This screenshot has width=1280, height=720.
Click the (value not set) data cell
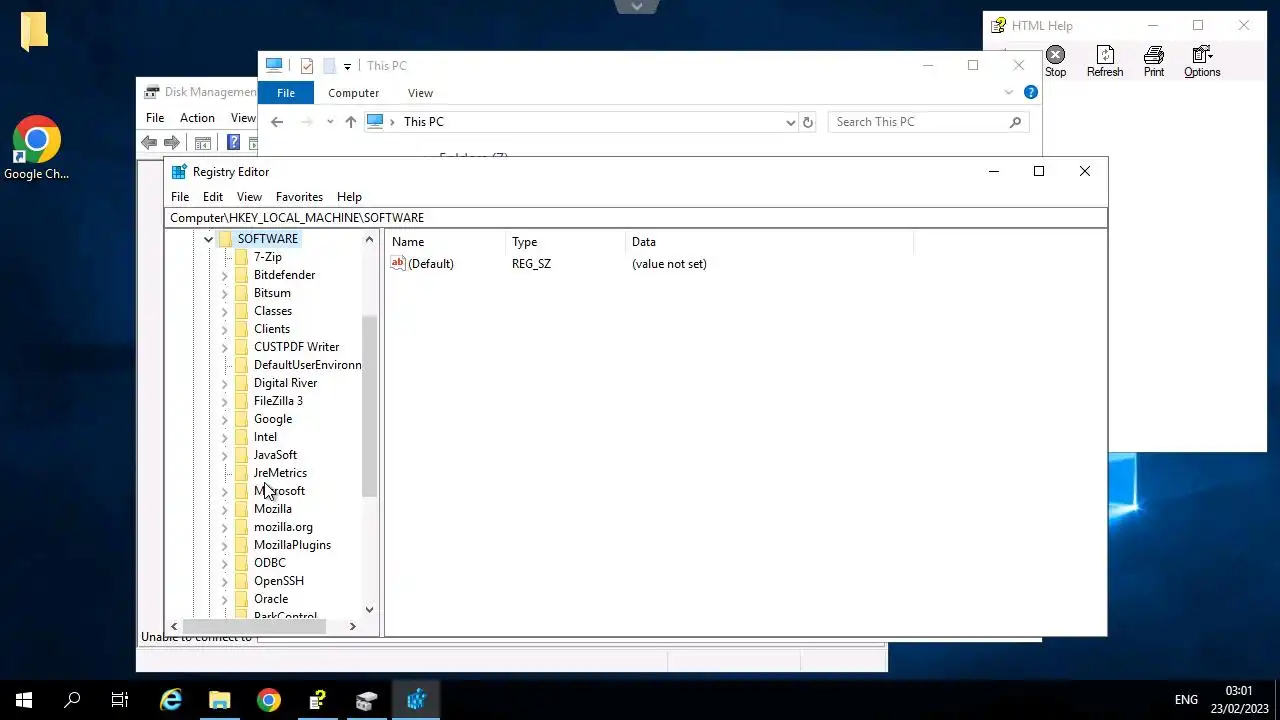[669, 264]
